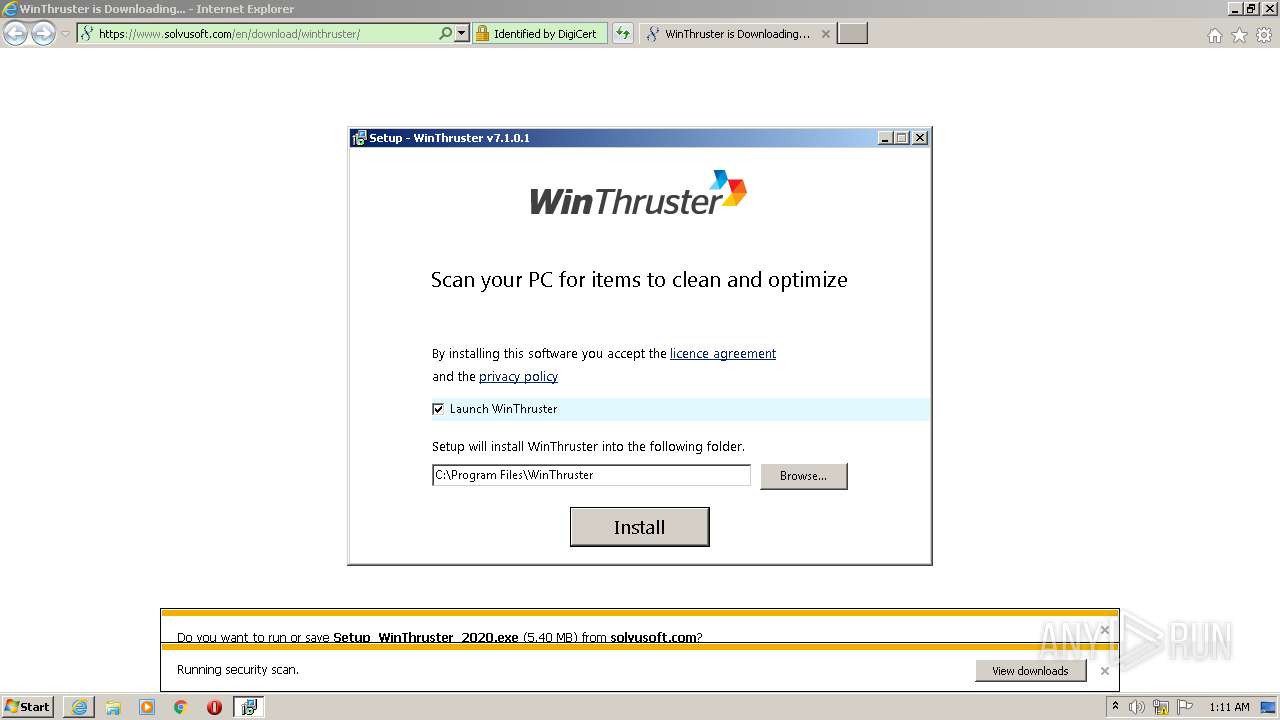Click the install folder path field
This screenshot has width=1280, height=720.
[591, 475]
